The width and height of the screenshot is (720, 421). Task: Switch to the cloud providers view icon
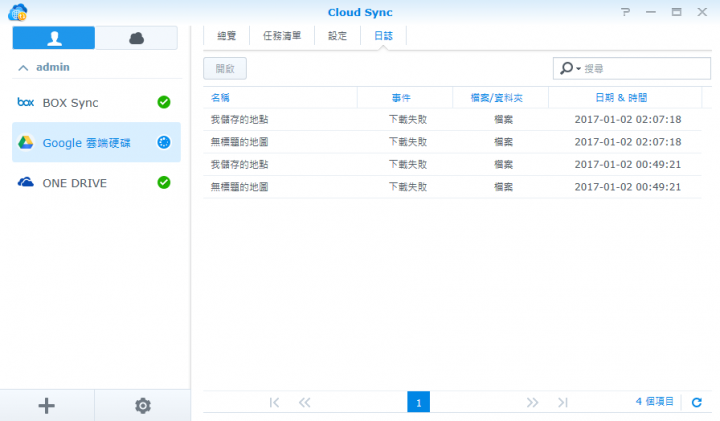click(136, 38)
